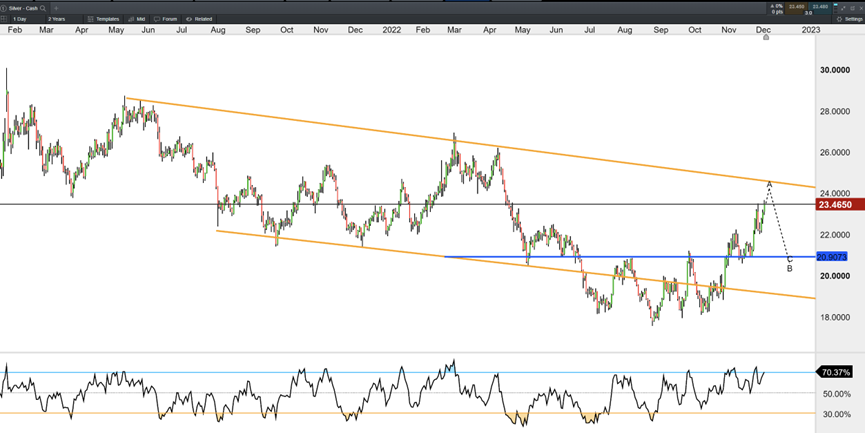Image resolution: width=865 pixels, height=433 pixels.
Task: Click the blue 20.9073 level label
Action: [831, 257]
